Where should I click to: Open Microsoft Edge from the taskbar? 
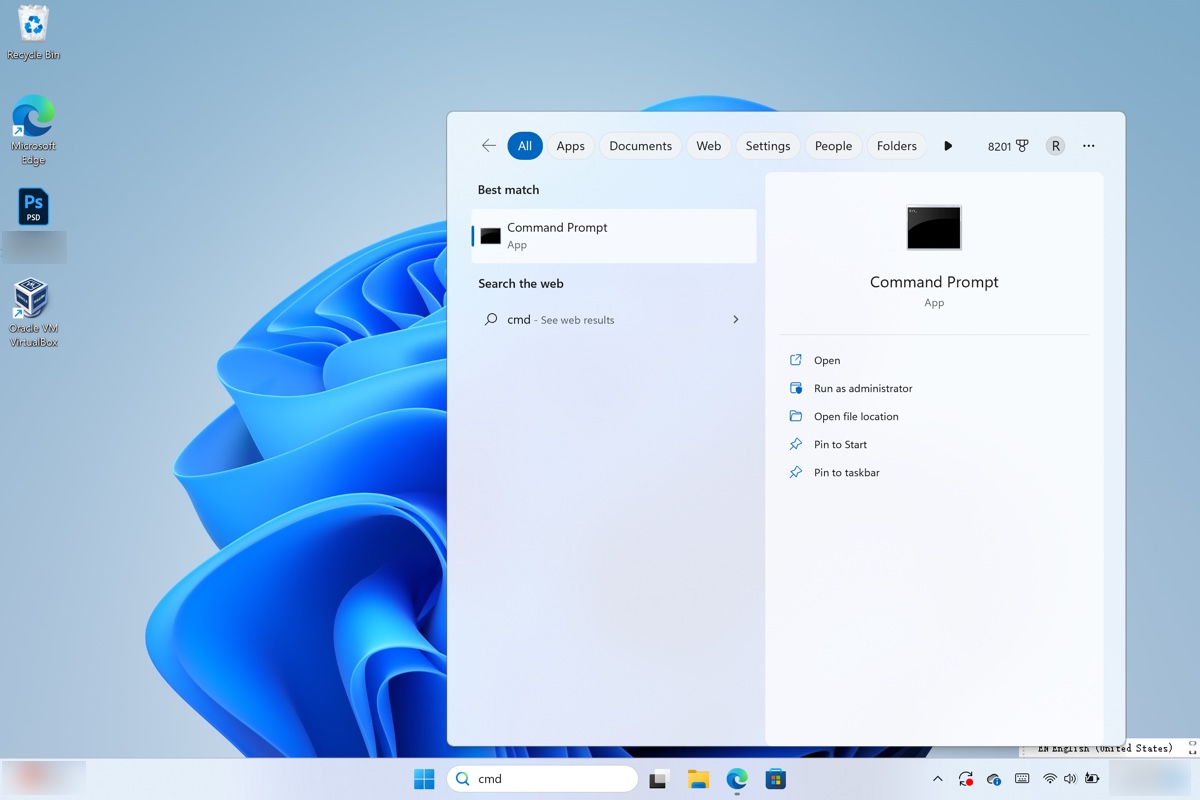point(737,778)
